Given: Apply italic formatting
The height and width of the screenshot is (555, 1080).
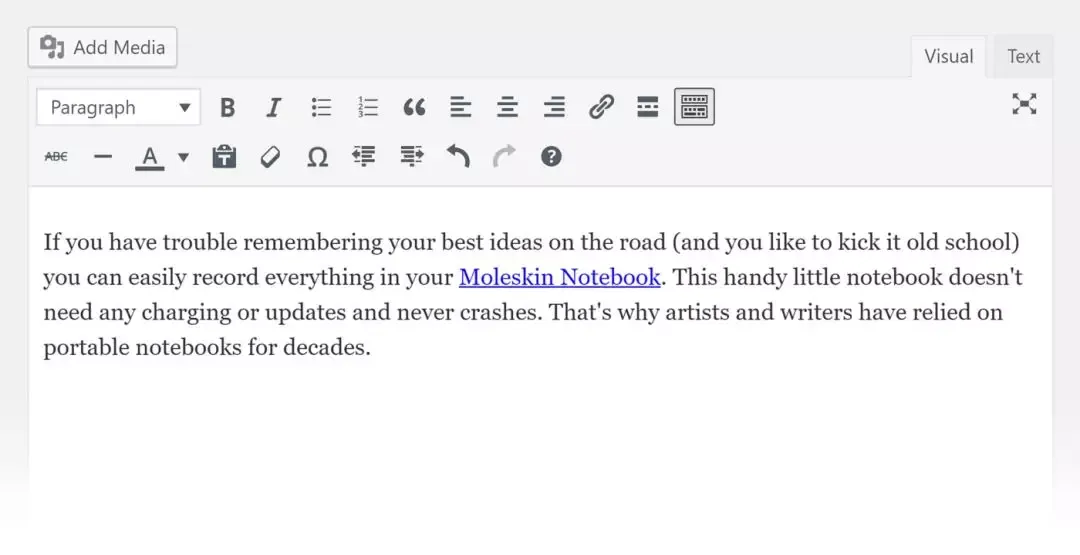Looking at the screenshot, I should pos(274,108).
